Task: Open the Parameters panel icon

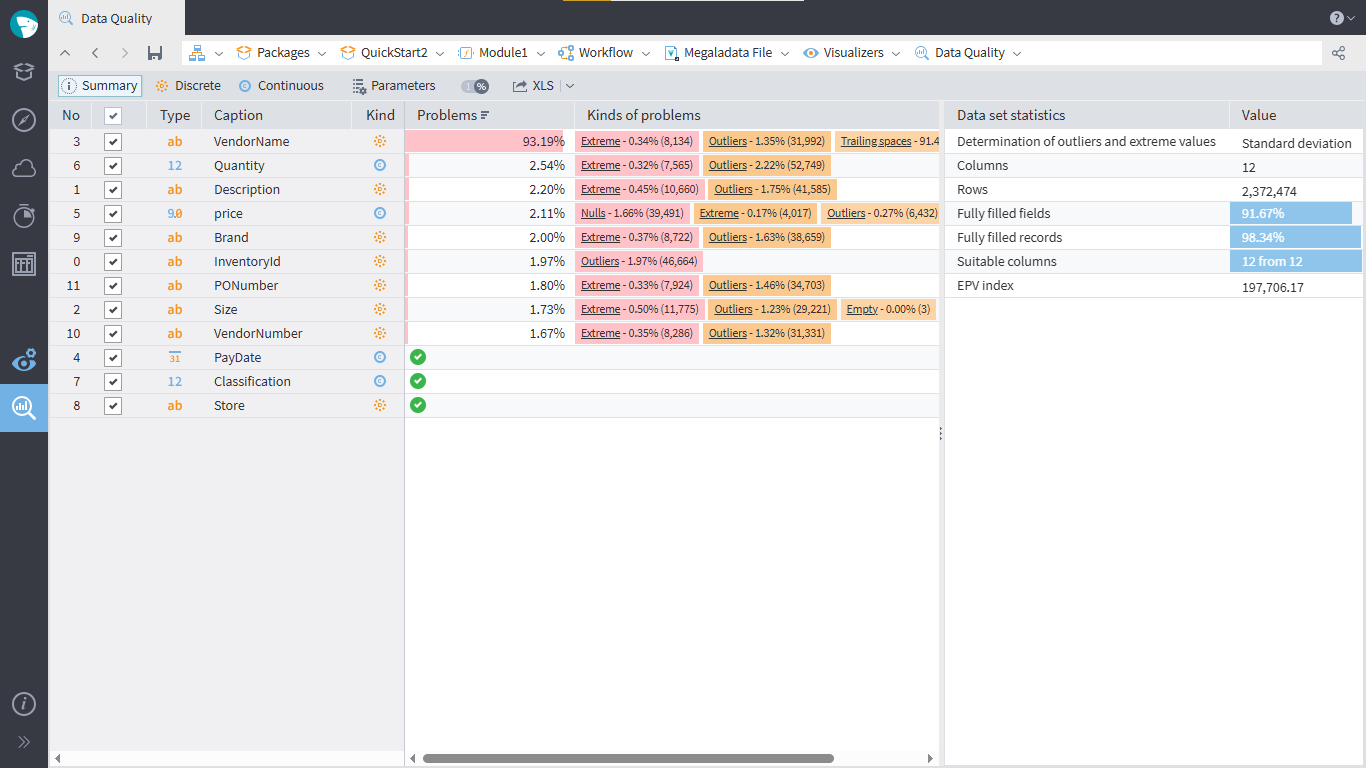Action: [x=358, y=85]
